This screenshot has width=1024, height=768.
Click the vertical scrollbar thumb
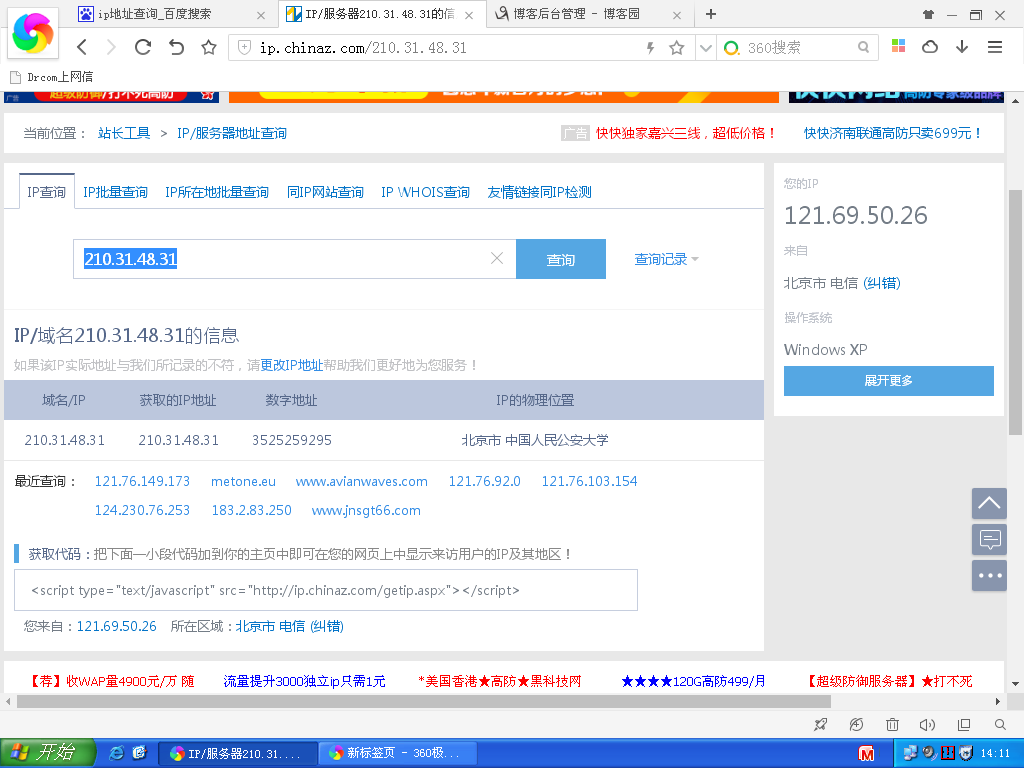coord(1015,312)
